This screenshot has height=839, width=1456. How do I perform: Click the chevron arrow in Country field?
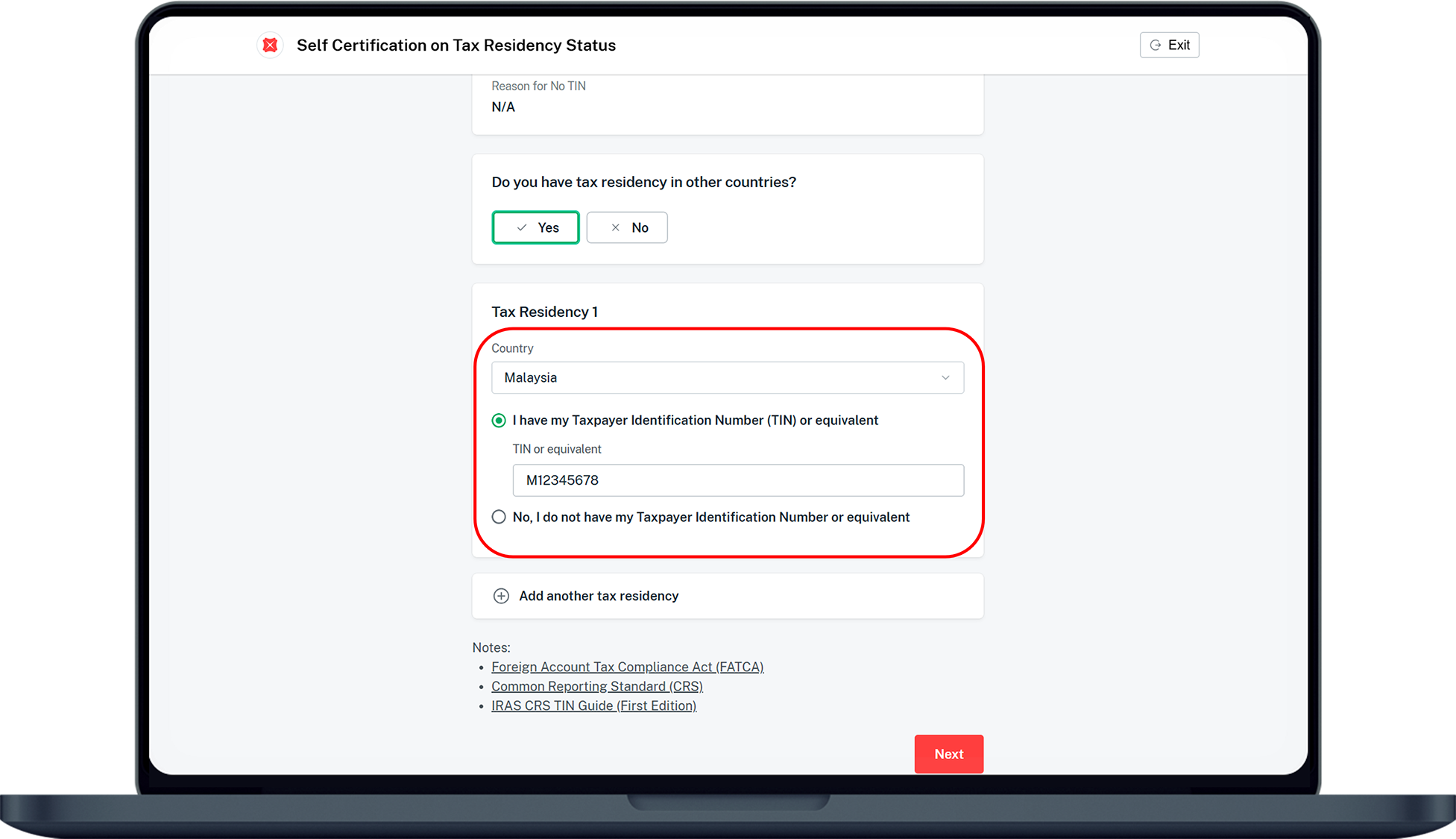tap(945, 378)
